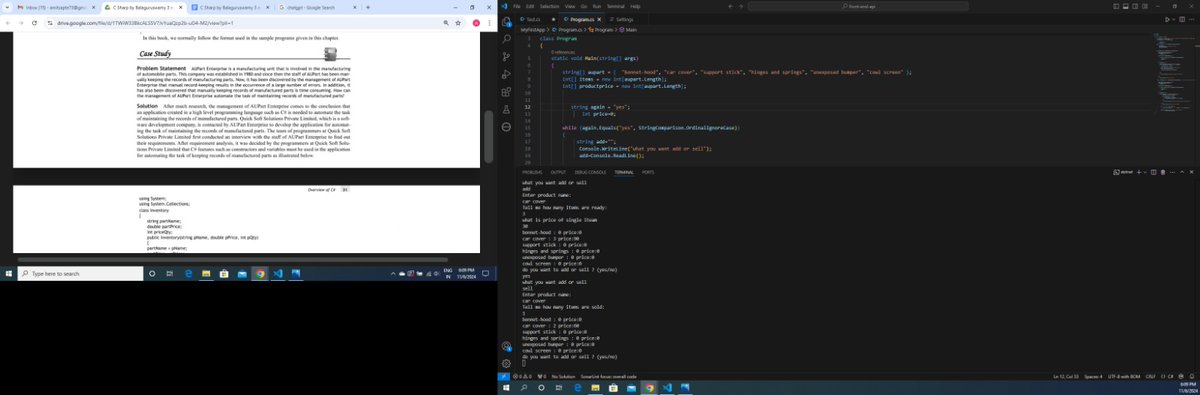Click the Run program play icon in VS Code

tap(1167, 19)
